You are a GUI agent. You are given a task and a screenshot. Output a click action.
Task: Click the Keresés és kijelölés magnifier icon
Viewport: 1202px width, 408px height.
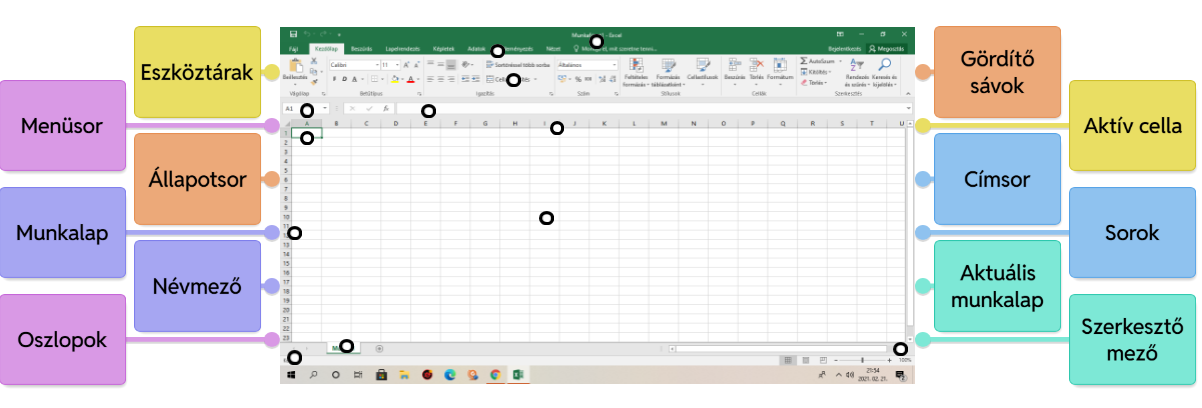coord(884,65)
